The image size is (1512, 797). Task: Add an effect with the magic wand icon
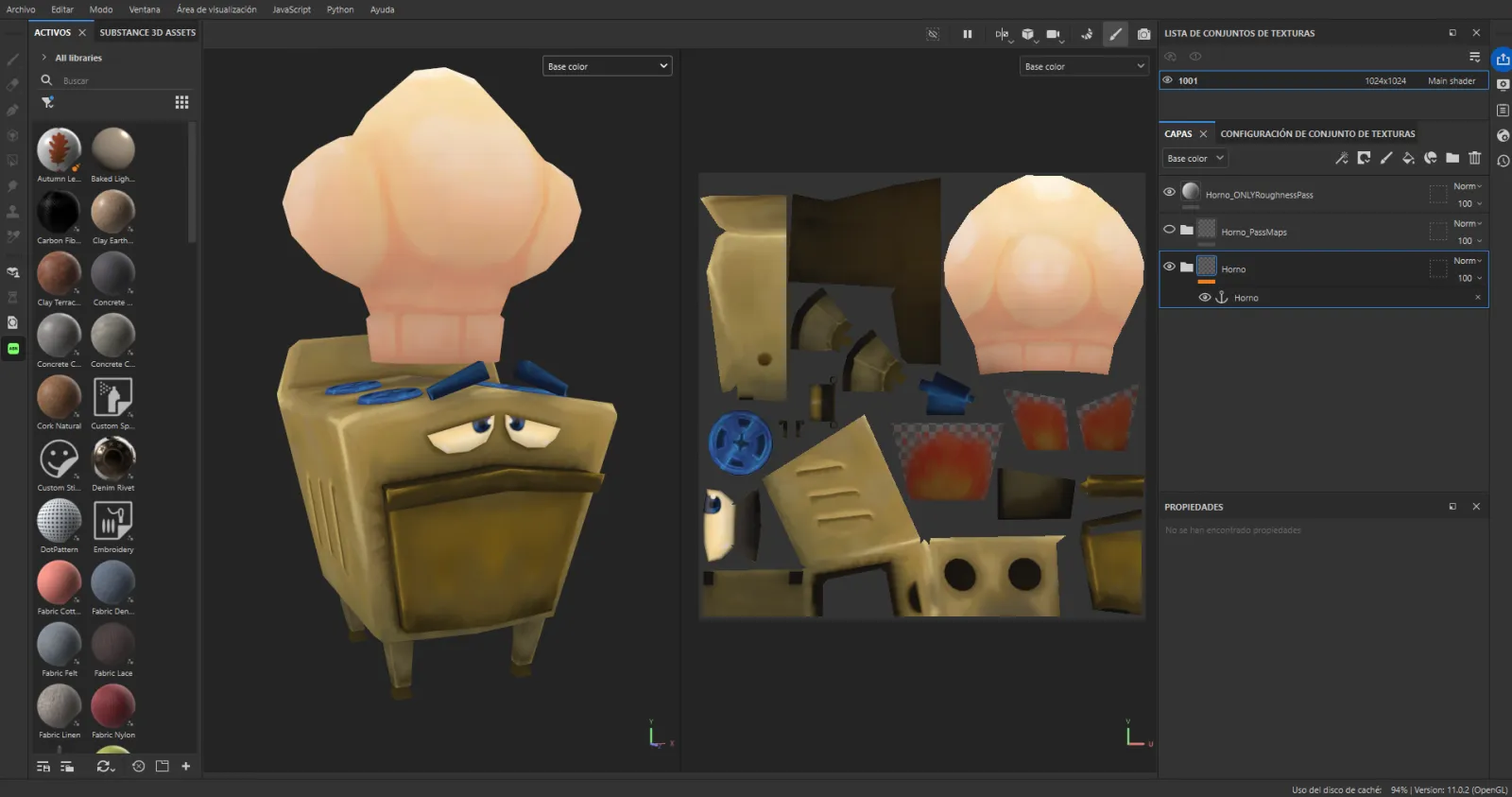click(1341, 158)
